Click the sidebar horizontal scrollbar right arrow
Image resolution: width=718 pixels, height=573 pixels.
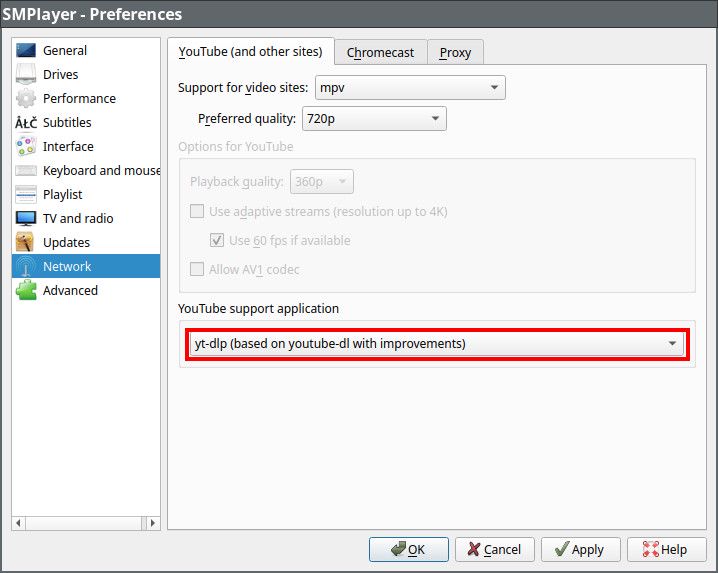tap(152, 523)
